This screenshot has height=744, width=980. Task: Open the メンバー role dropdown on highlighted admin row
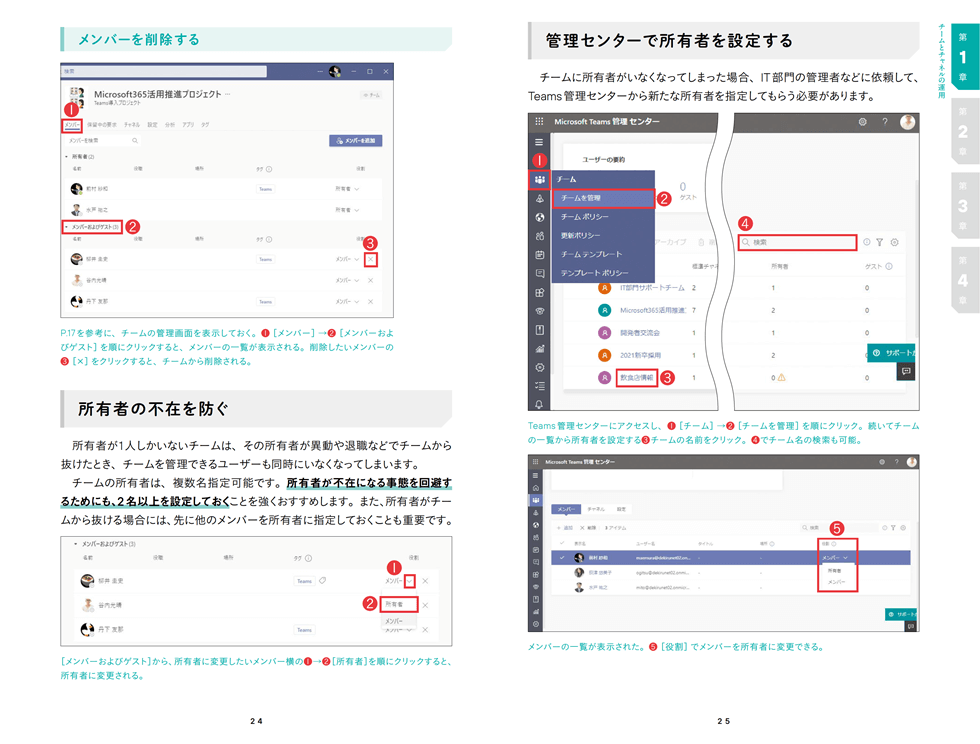835,557
